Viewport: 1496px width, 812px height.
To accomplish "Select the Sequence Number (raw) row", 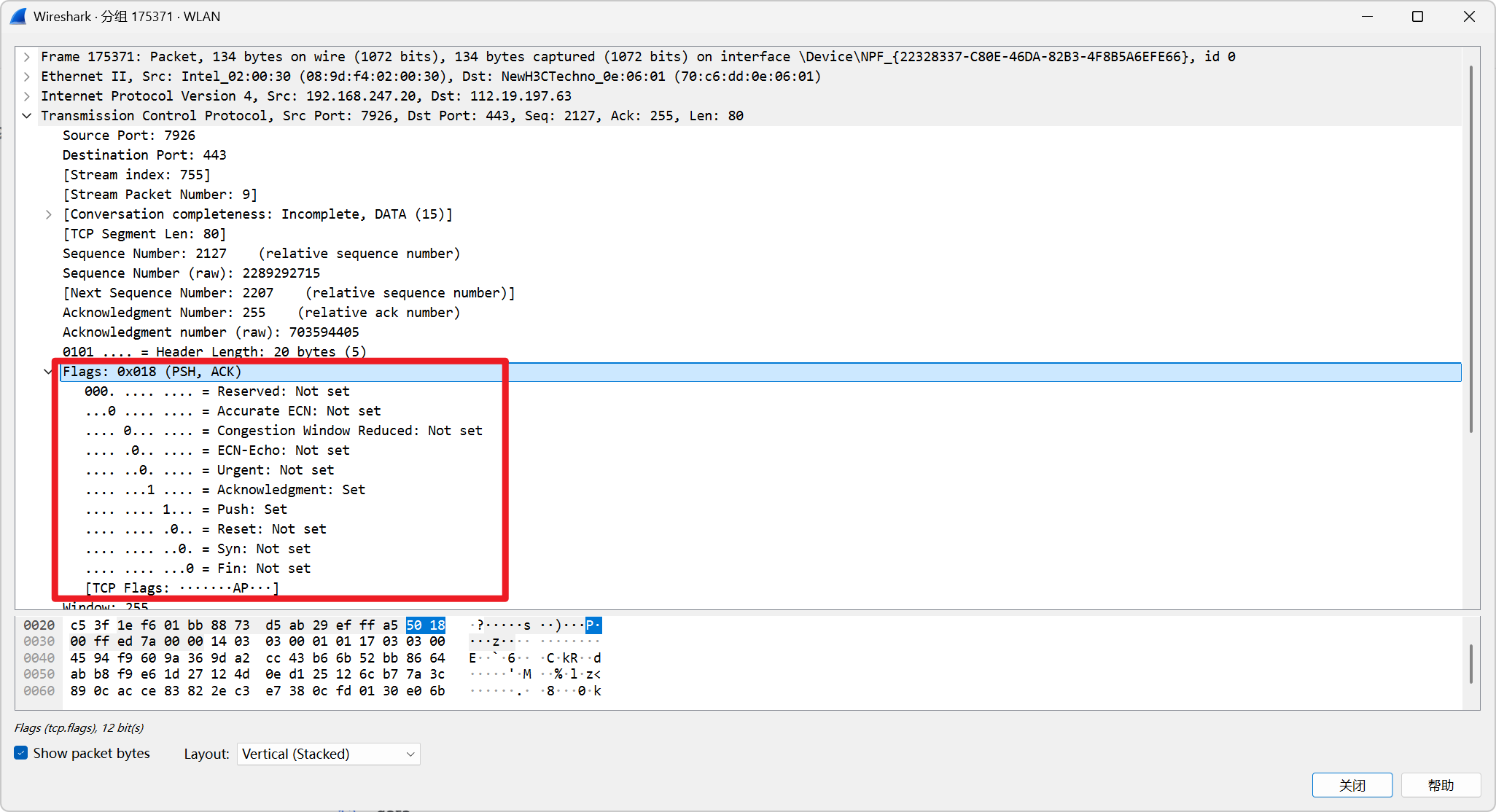I will [191, 273].
